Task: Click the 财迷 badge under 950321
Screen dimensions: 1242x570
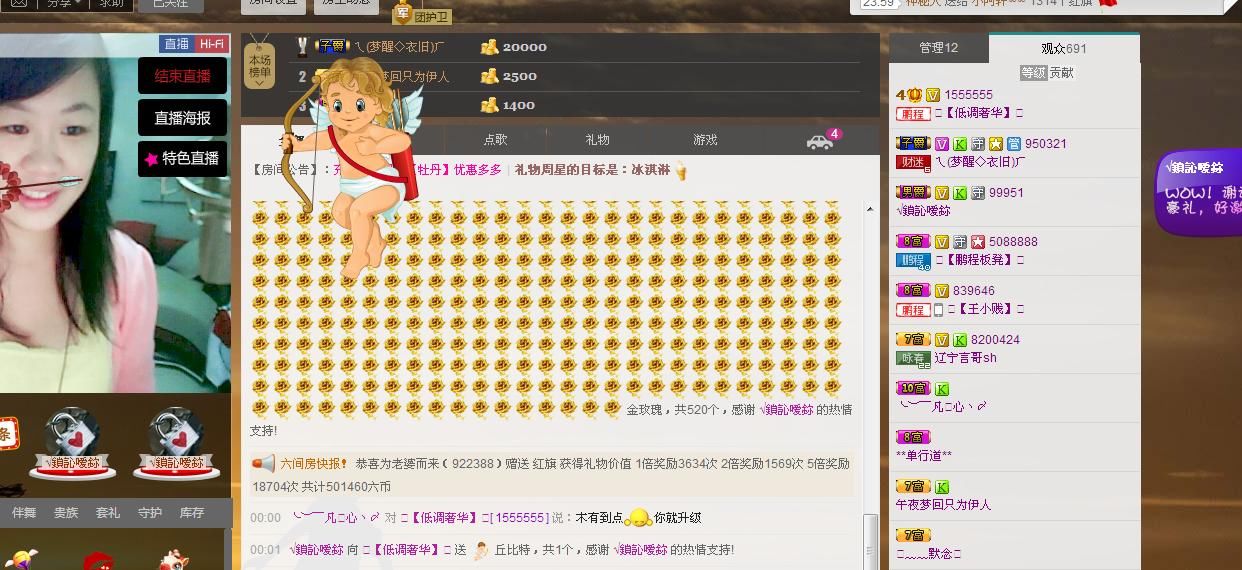Action: [x=913, y=162]
